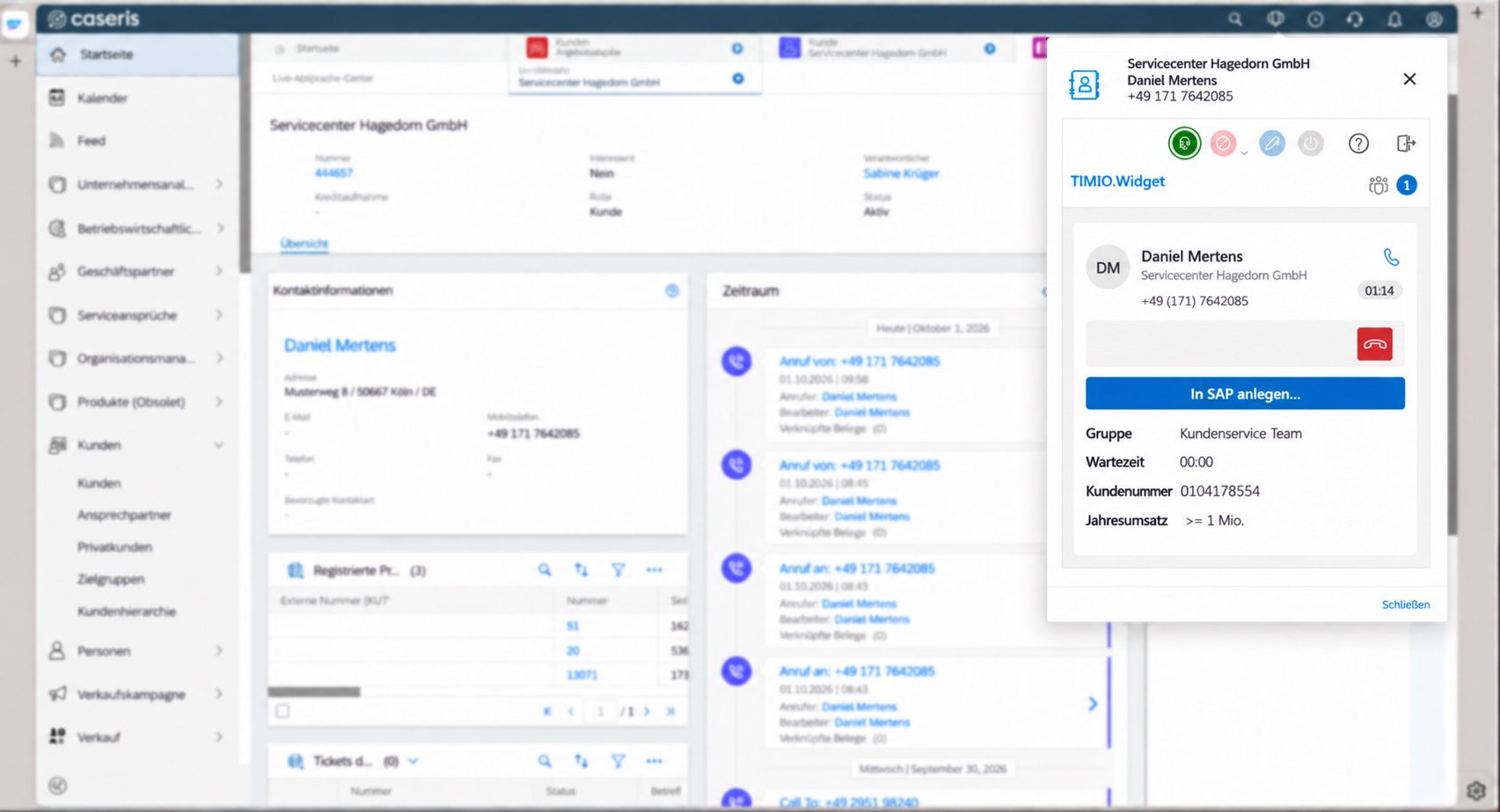The width and height of the screenshot is (1500, 812).
Task: Search in Registrierte Pr... table
Action: [x=545, y=570]
